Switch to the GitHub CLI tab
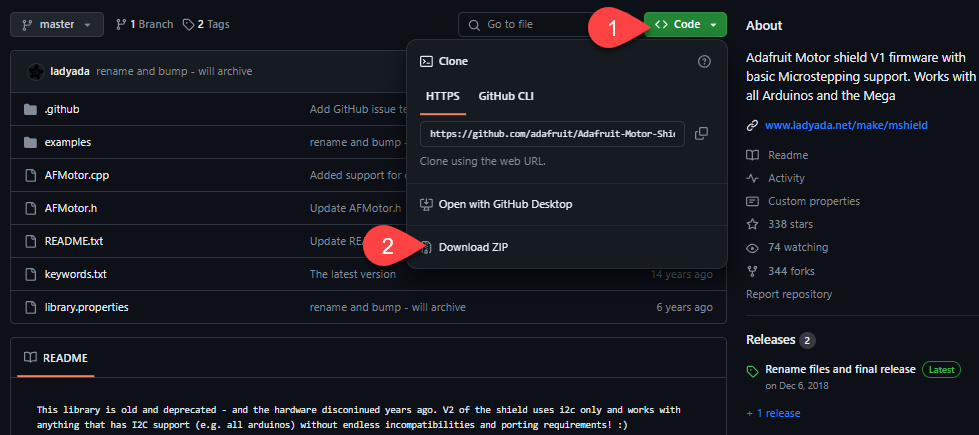The height and width of the screenshot is (435, 979). coord(506,96)
